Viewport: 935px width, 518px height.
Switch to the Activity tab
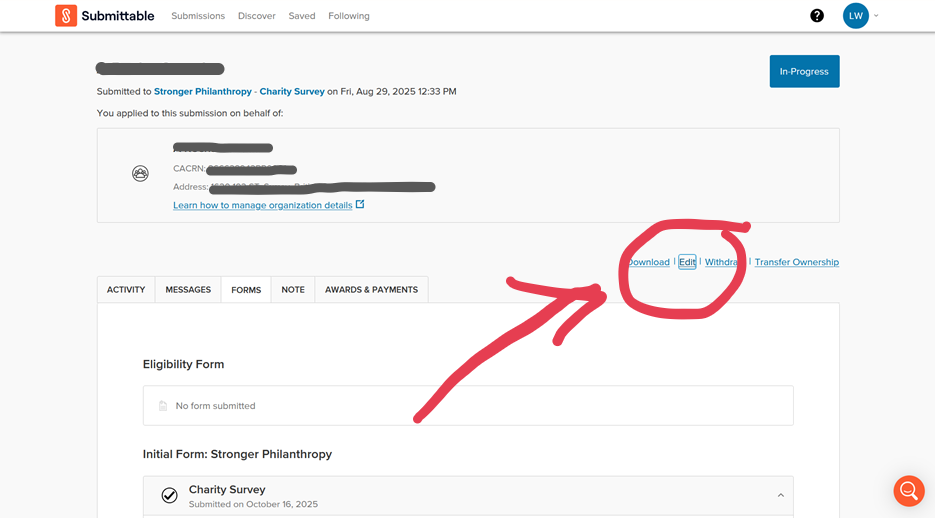(x=126, y=290)
